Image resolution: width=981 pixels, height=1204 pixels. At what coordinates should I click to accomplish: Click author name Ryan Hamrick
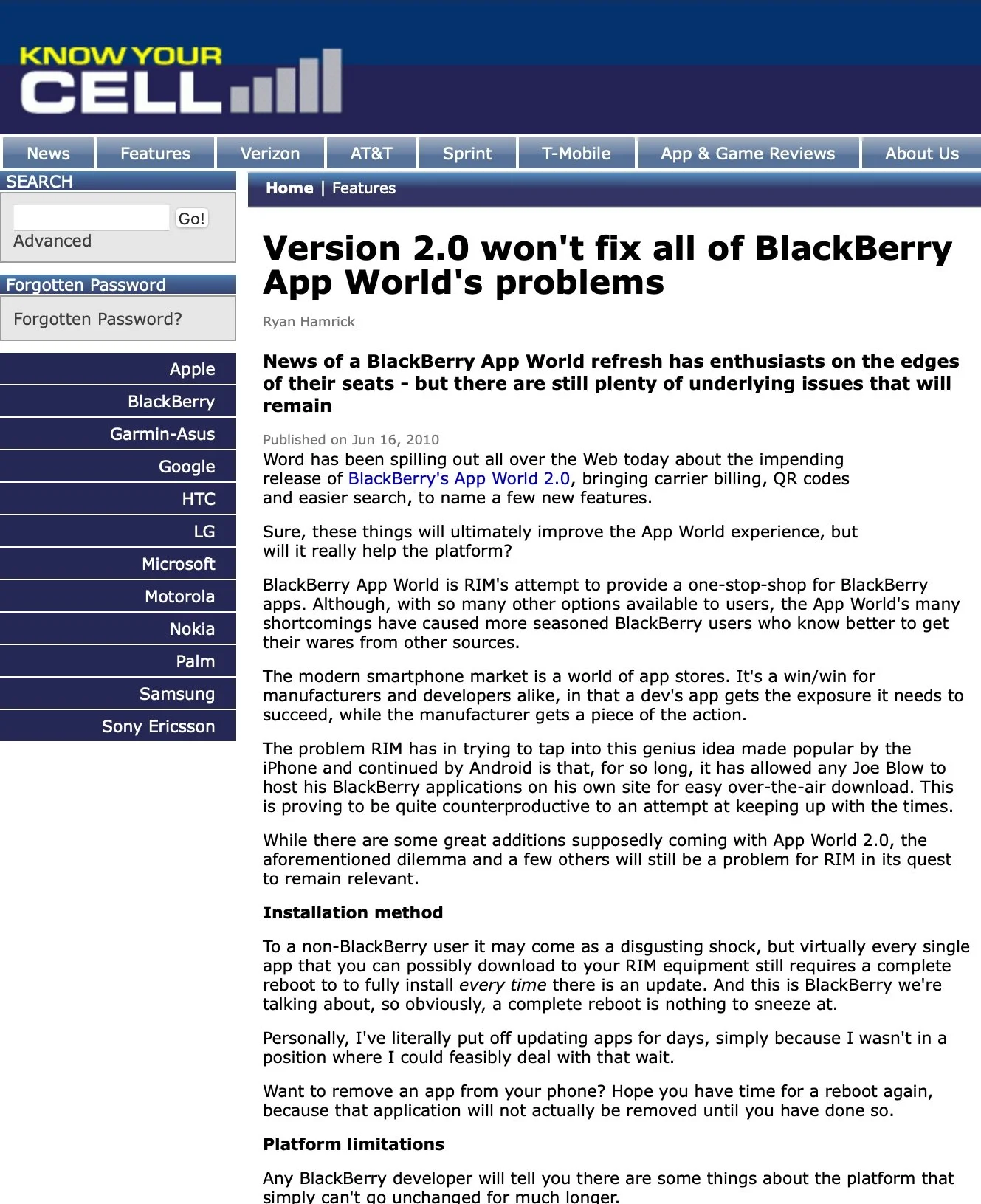(x=309, y=322)
